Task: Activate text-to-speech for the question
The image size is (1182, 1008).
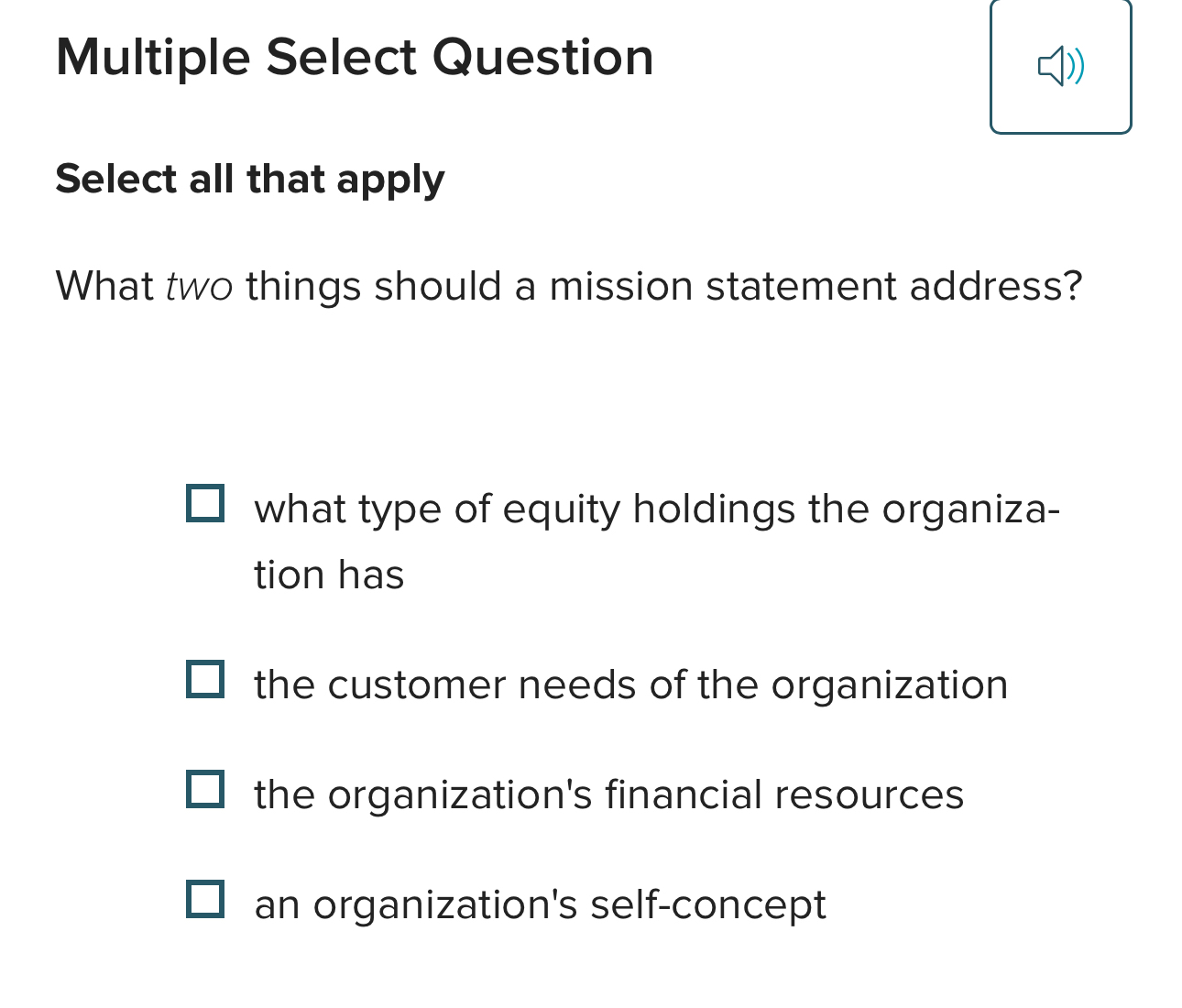Action: point(1060,65)
